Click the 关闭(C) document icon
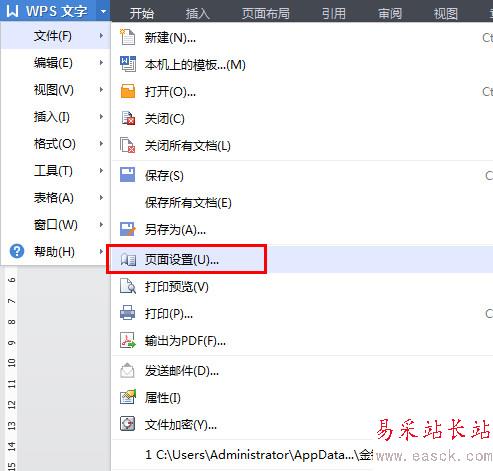 (128, 118)
